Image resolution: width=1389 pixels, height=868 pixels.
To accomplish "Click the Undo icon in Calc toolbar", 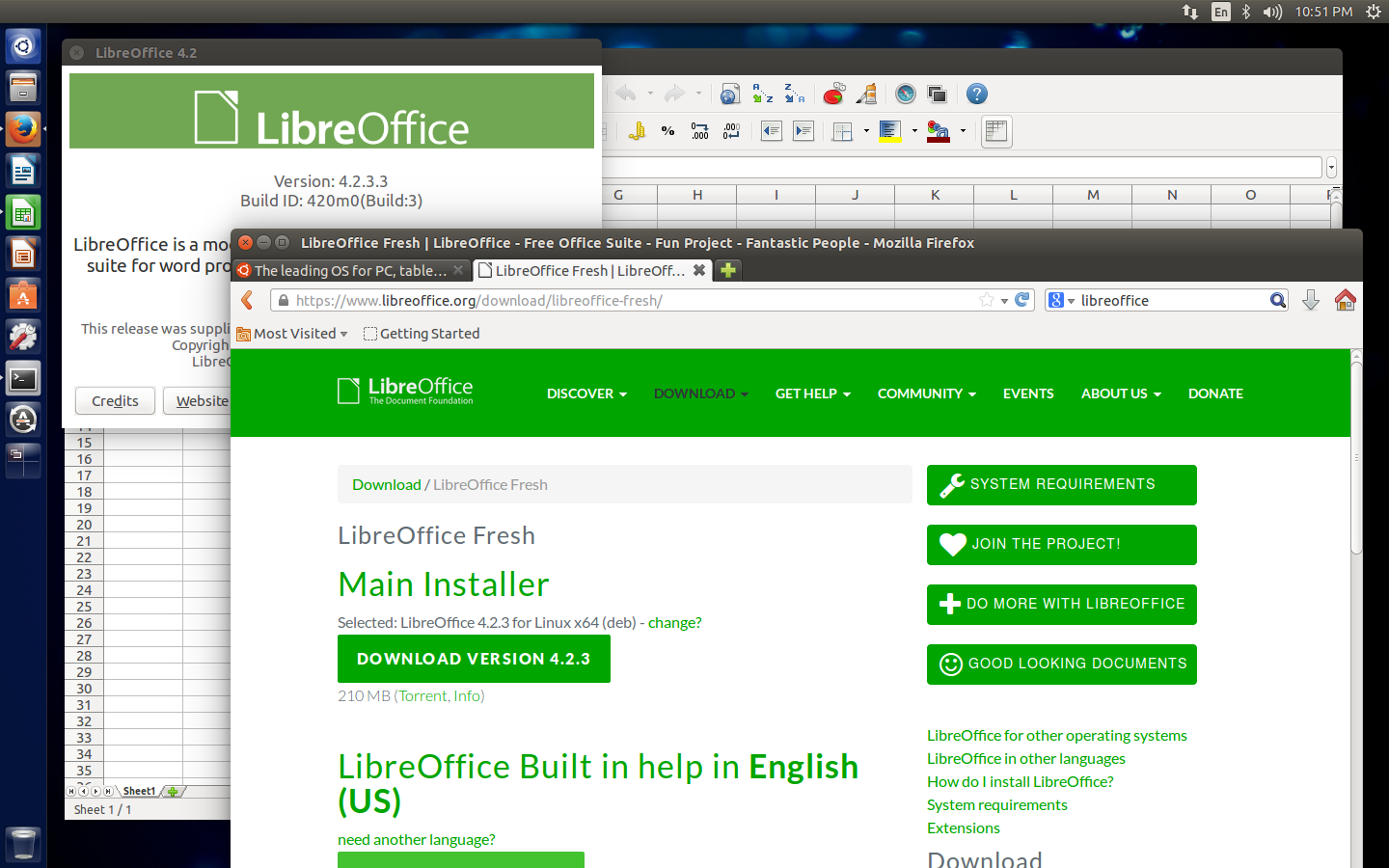I will pyautogui.click(x=625, y=94).
